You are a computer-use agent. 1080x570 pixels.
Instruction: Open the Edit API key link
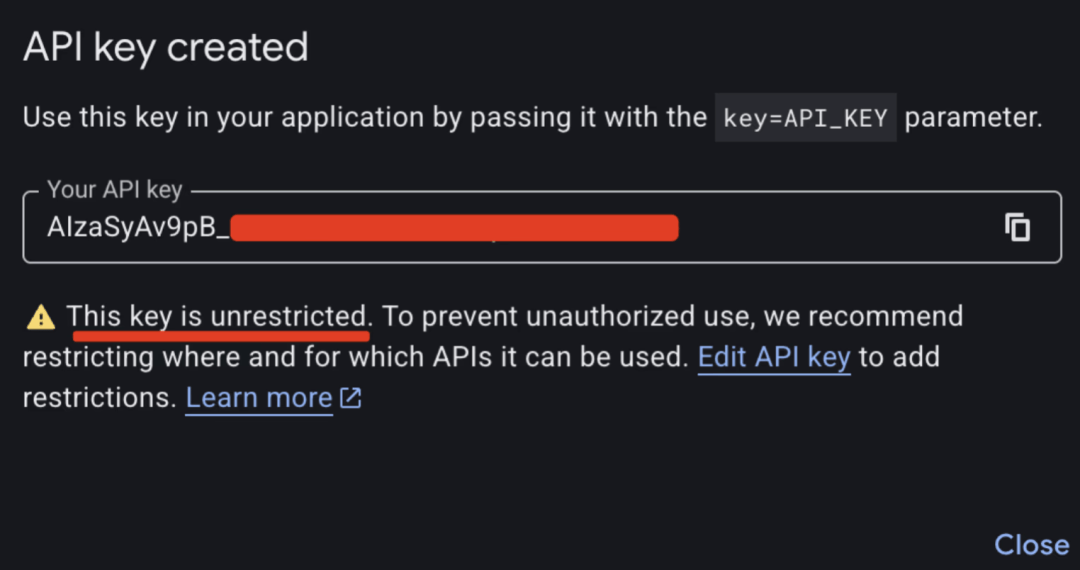[x=774, y=357]
